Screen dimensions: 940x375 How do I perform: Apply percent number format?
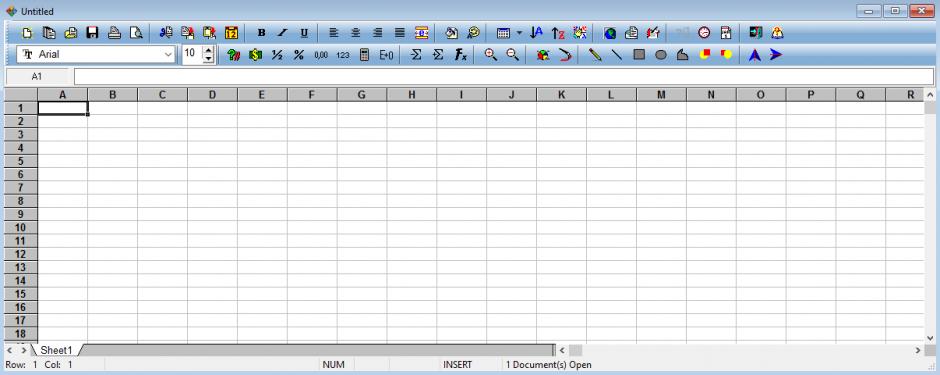click(299, 55)
